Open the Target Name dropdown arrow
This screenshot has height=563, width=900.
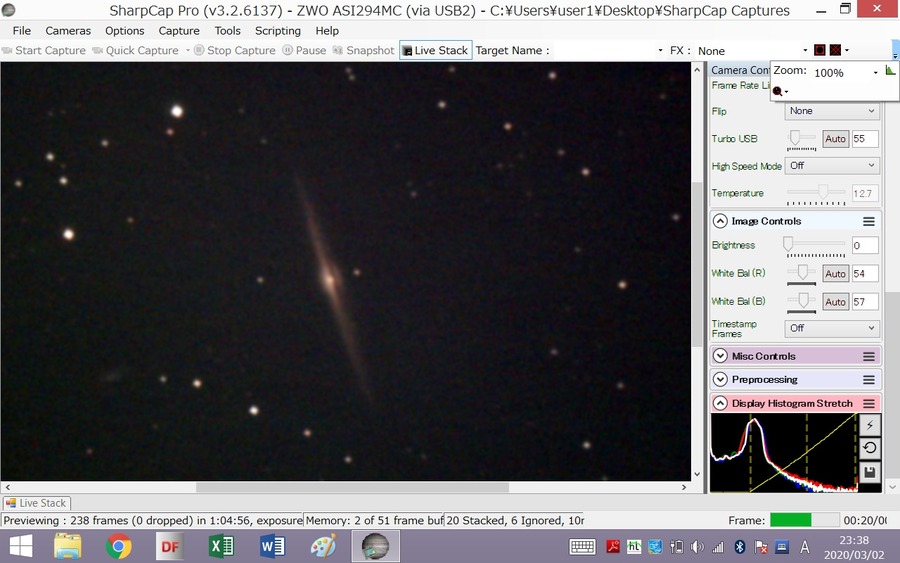pos(660,51)
